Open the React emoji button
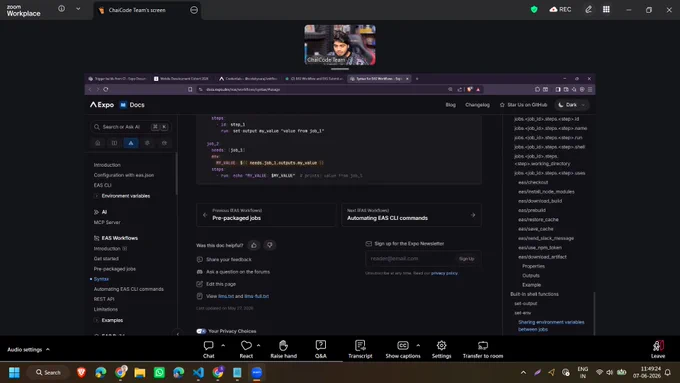Screen dimensions: 680x383 click(246, 349)
